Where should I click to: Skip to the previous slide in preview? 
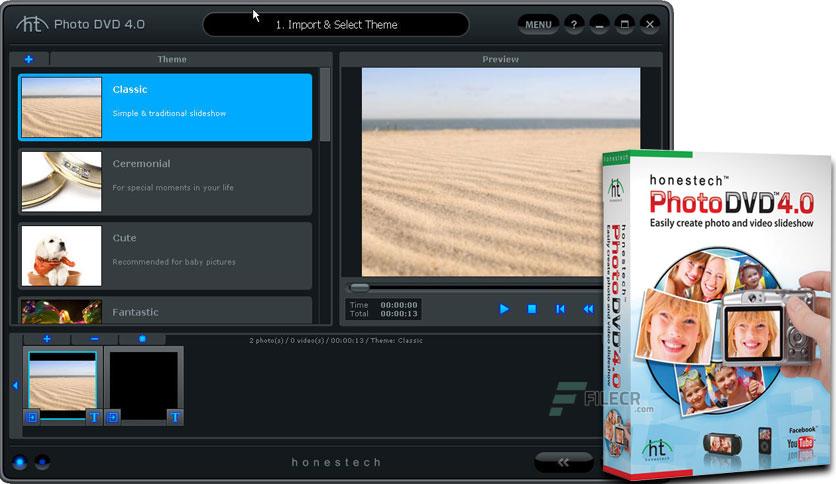click(x=560, y=309)
